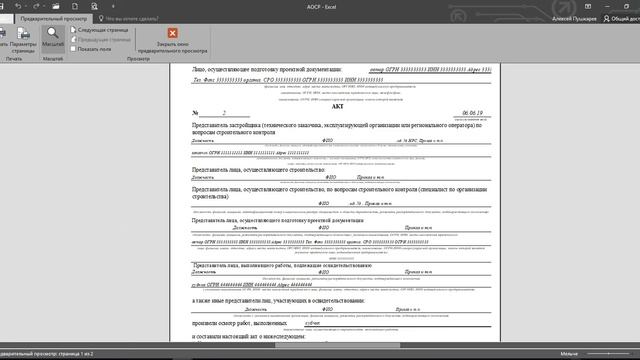Open file via the folder icon
This screenshot has width=640, height=360.
click(x=56, y=6)
